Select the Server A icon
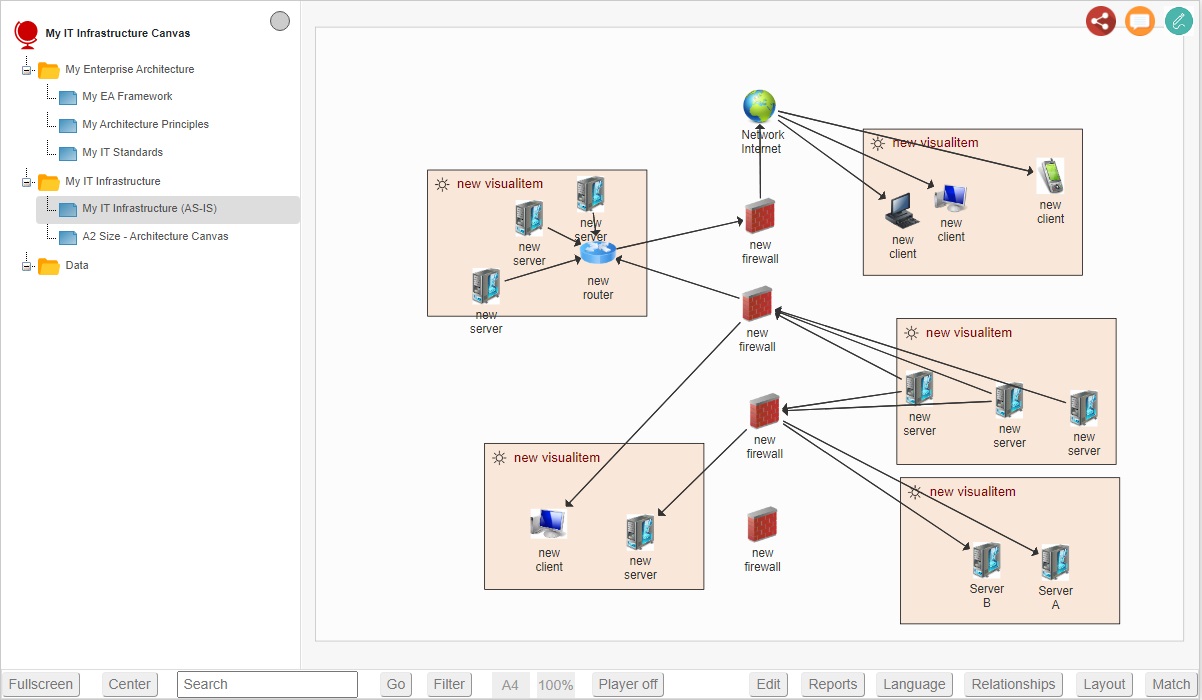 tap(1055, 563)
